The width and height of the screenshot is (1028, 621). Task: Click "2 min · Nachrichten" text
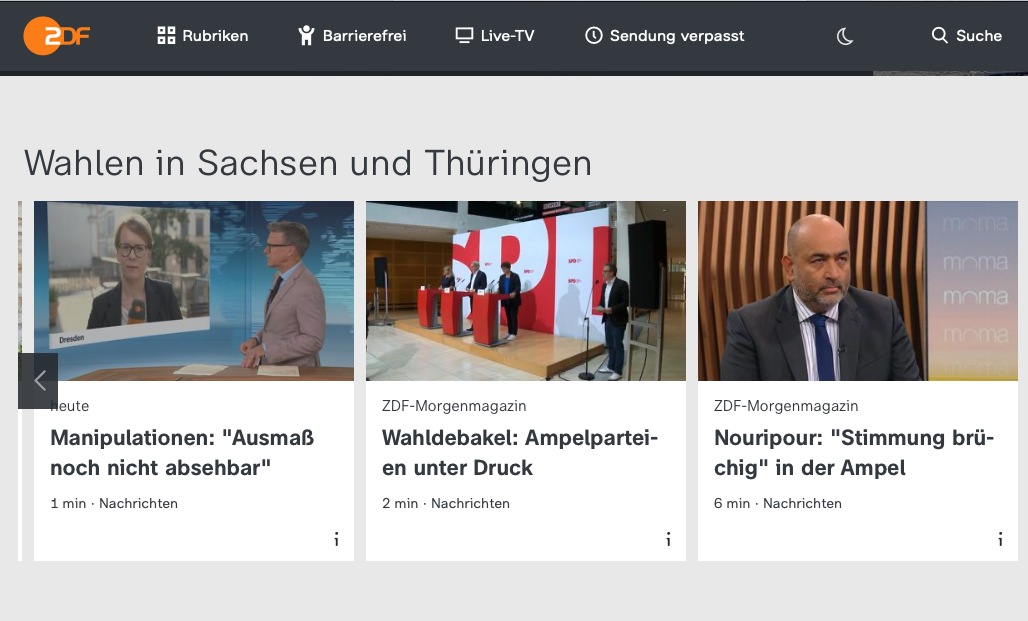click(446, 503)
